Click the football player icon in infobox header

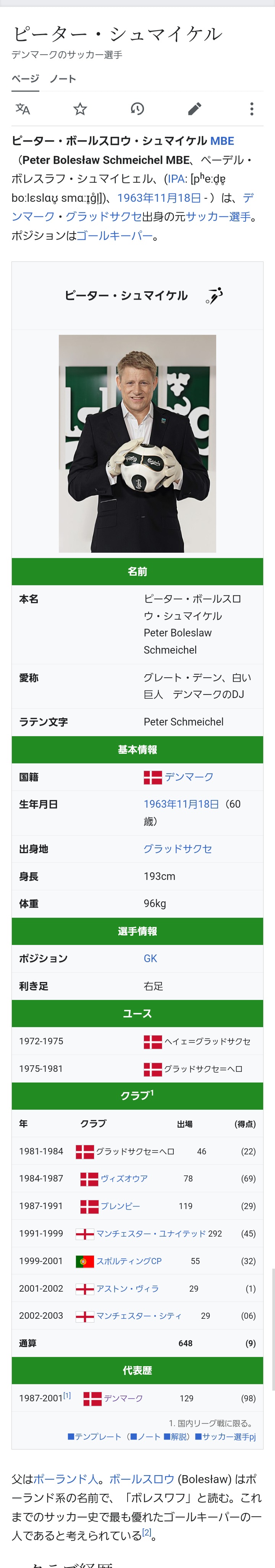tap(214, 295)
